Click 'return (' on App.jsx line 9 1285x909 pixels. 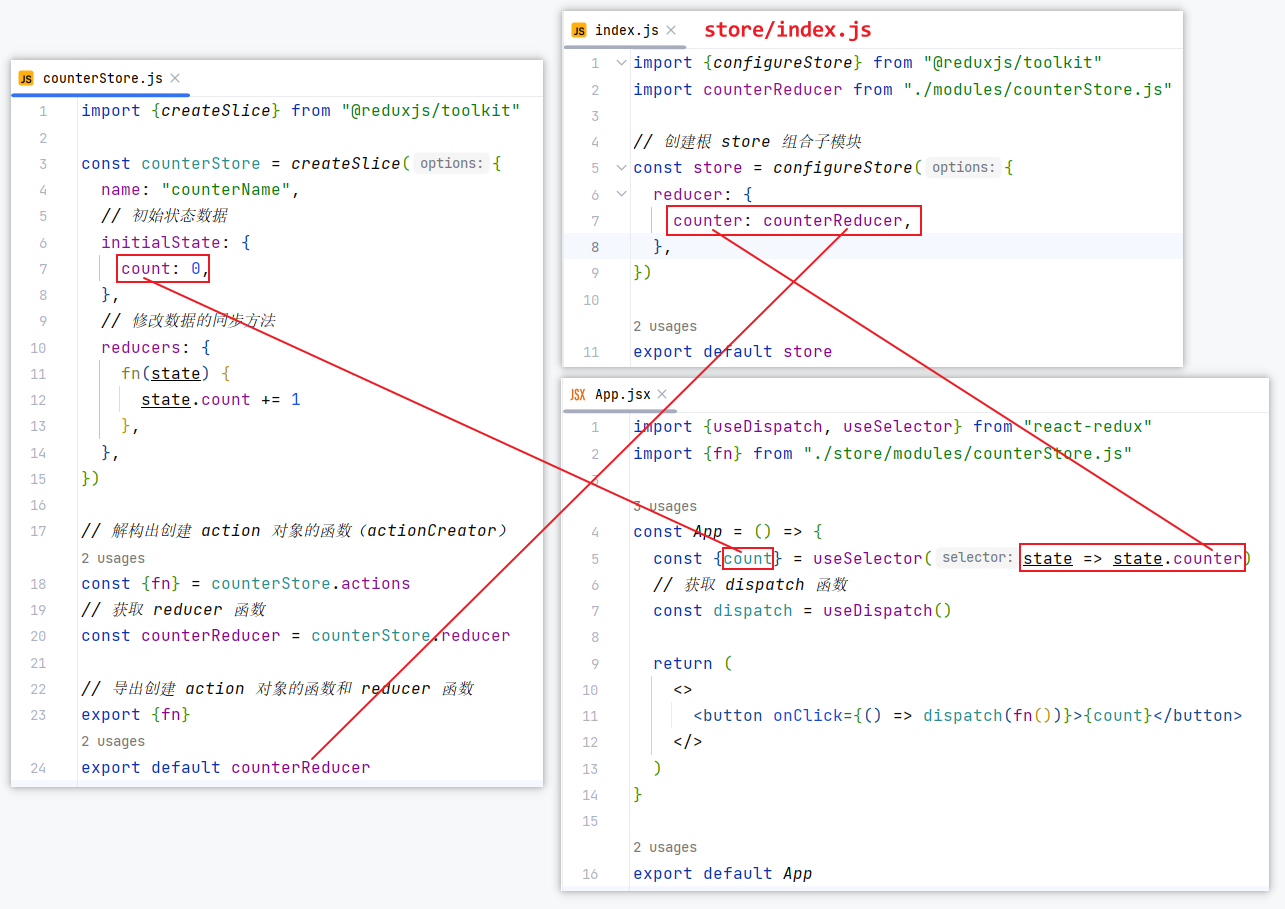(693, 664)
